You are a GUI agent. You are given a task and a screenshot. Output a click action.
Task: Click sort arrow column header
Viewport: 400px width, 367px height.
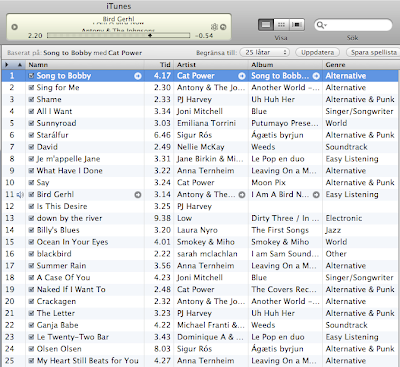click(x=20, y=65)
